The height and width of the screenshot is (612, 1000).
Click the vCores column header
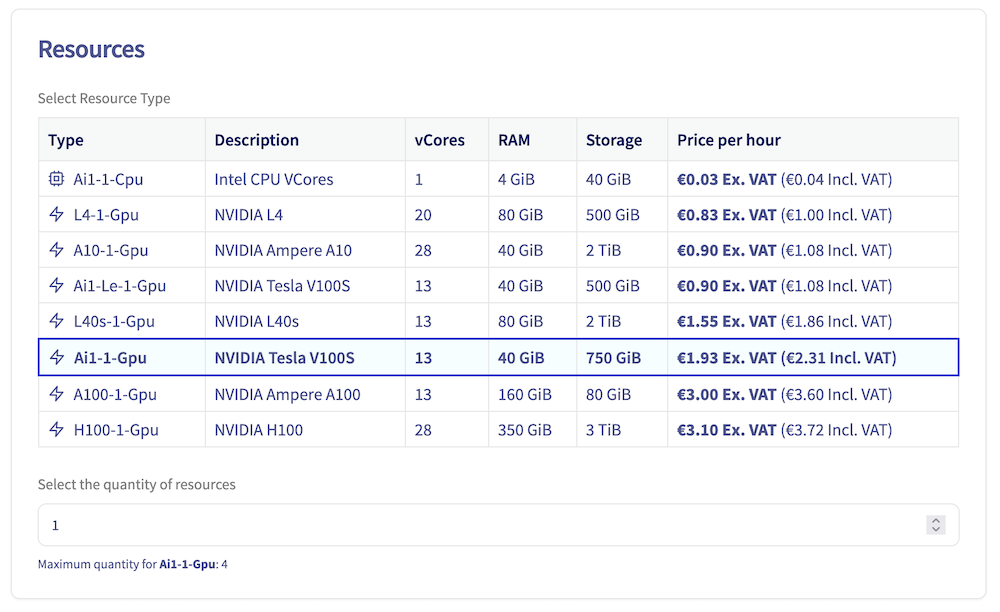coord(439,140)
